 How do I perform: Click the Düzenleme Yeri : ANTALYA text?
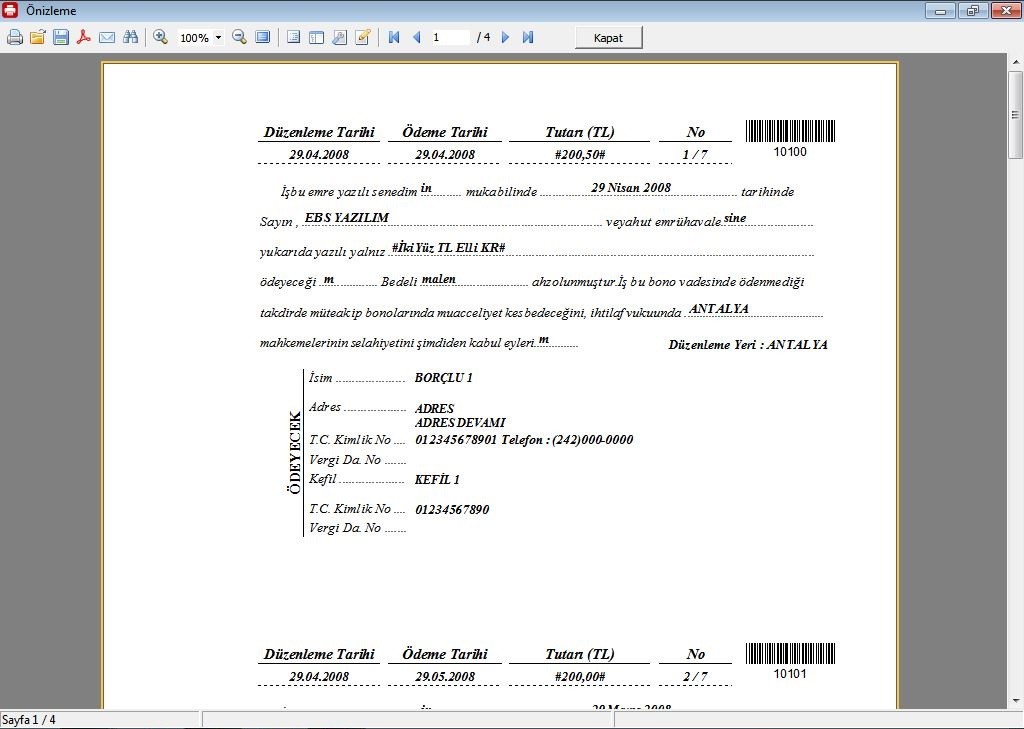(x=748, y=344)
